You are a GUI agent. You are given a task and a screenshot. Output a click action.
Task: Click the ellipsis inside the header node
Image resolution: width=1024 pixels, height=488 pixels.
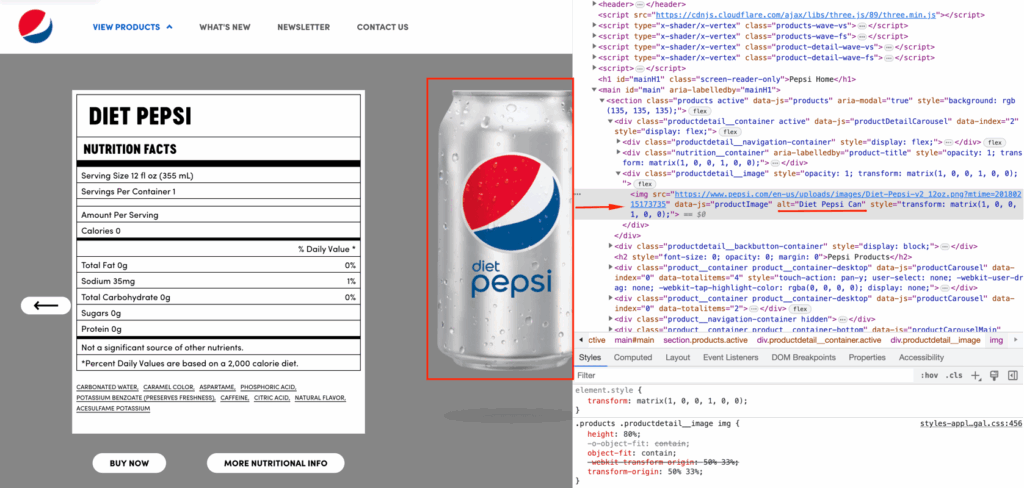[x=639, y=4]
